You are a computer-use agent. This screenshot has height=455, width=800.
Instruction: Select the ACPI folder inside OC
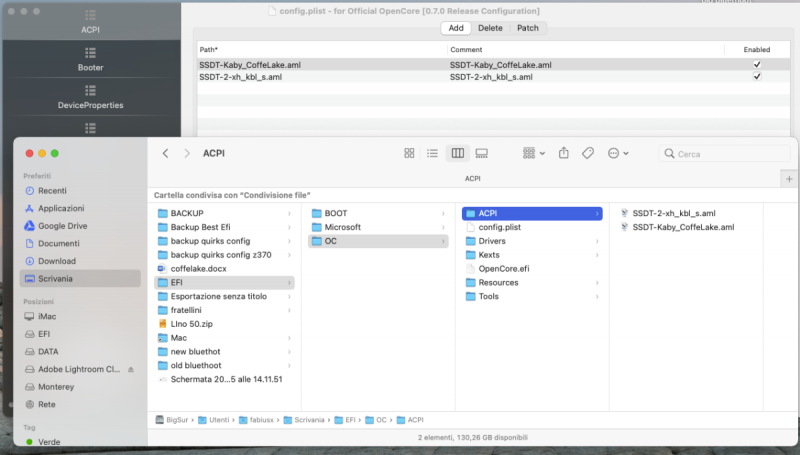click(532, 214)
